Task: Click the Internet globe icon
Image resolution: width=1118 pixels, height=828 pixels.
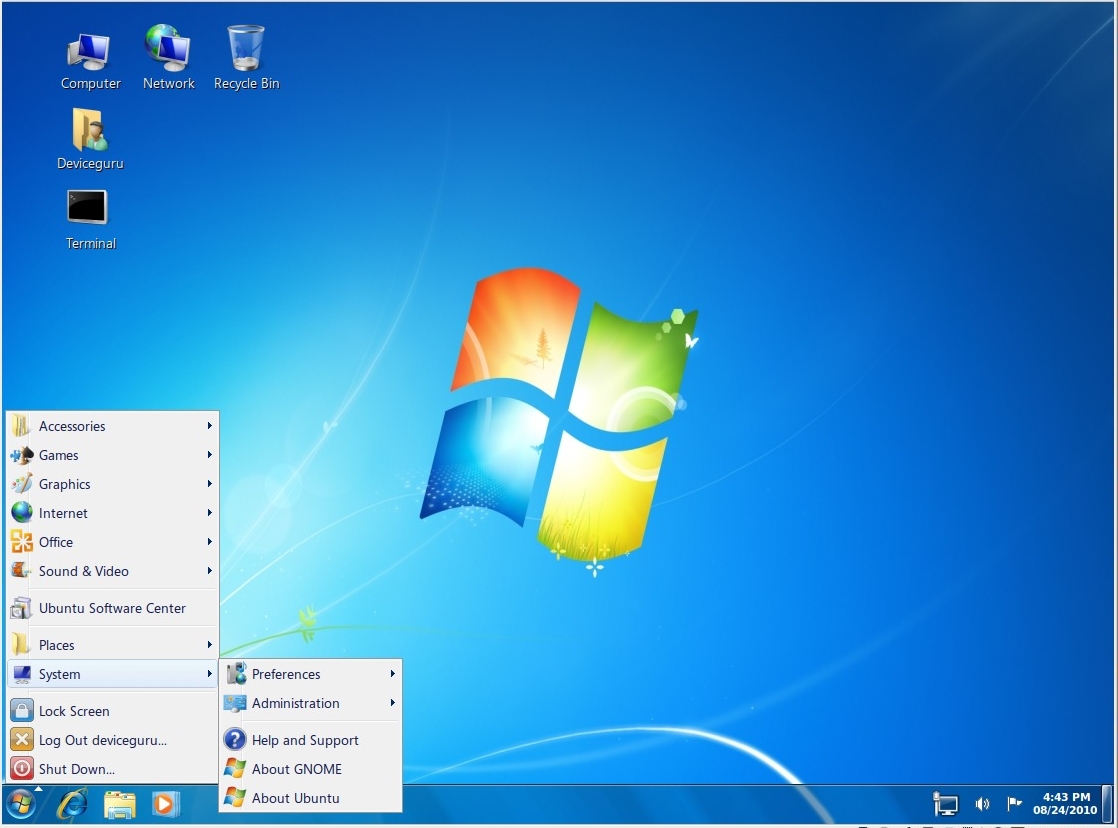Action: coord(21,513)
